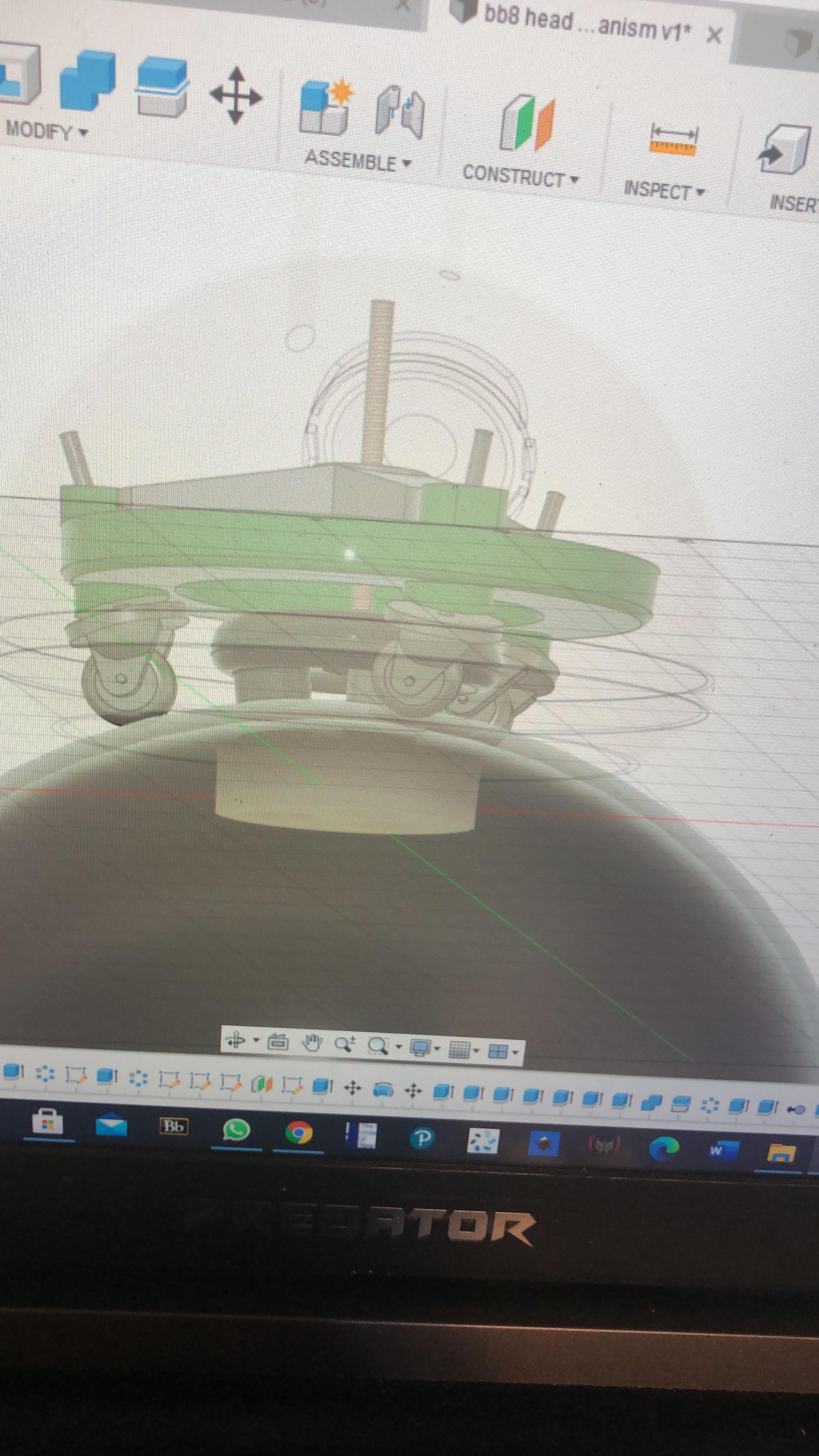Close the bb8 head mechanism document tab
819x1456 pixels.
pos(714,35)
